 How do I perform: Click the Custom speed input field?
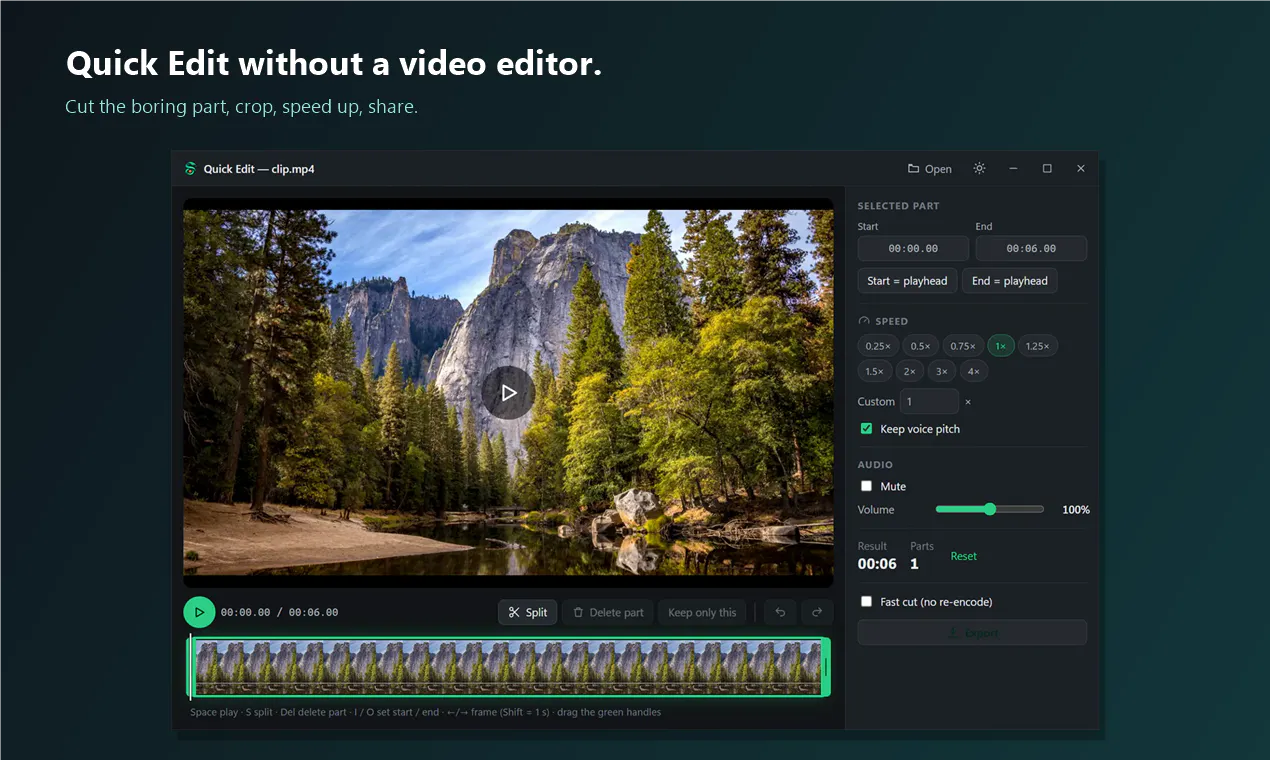click(929, 401)
